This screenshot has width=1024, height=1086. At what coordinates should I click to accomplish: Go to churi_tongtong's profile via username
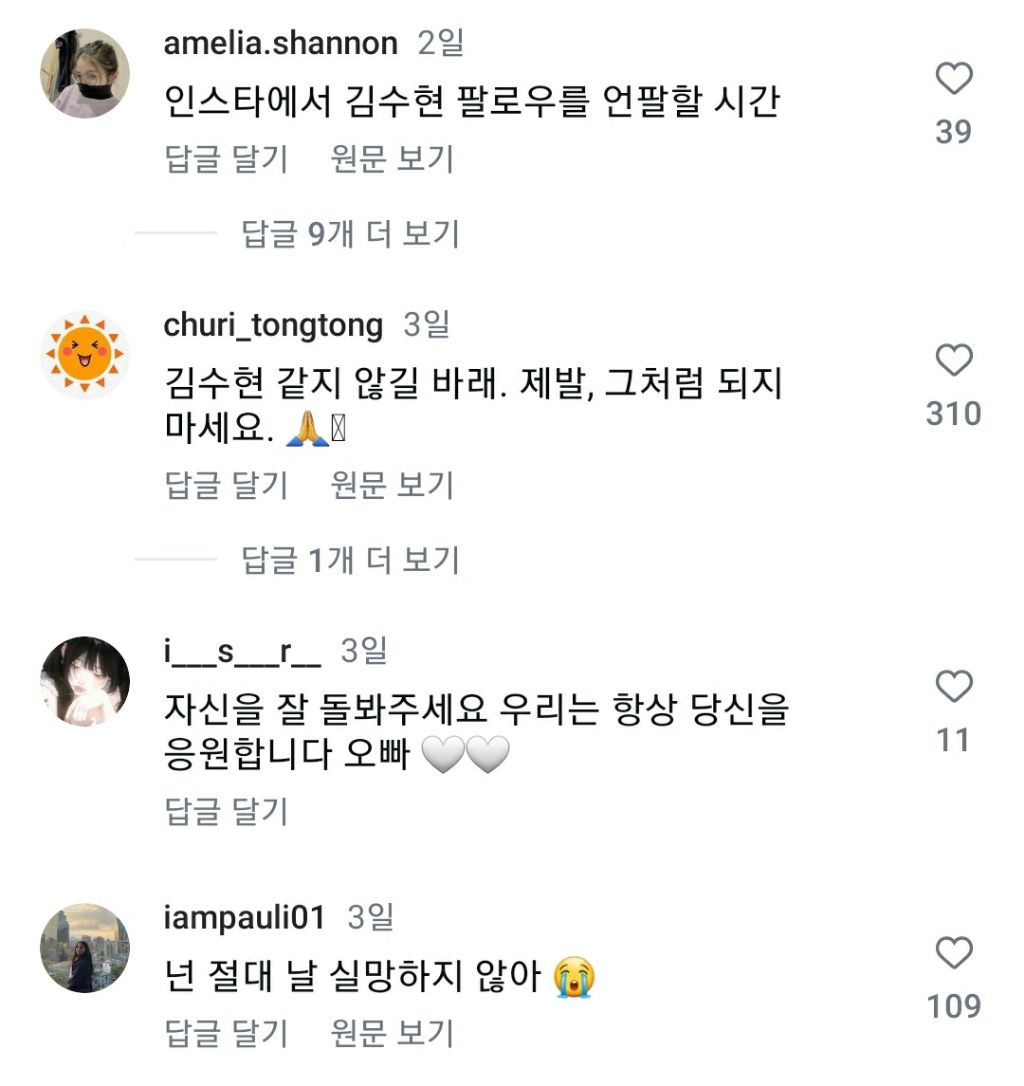pyautogui.click(x=273, y=326)
